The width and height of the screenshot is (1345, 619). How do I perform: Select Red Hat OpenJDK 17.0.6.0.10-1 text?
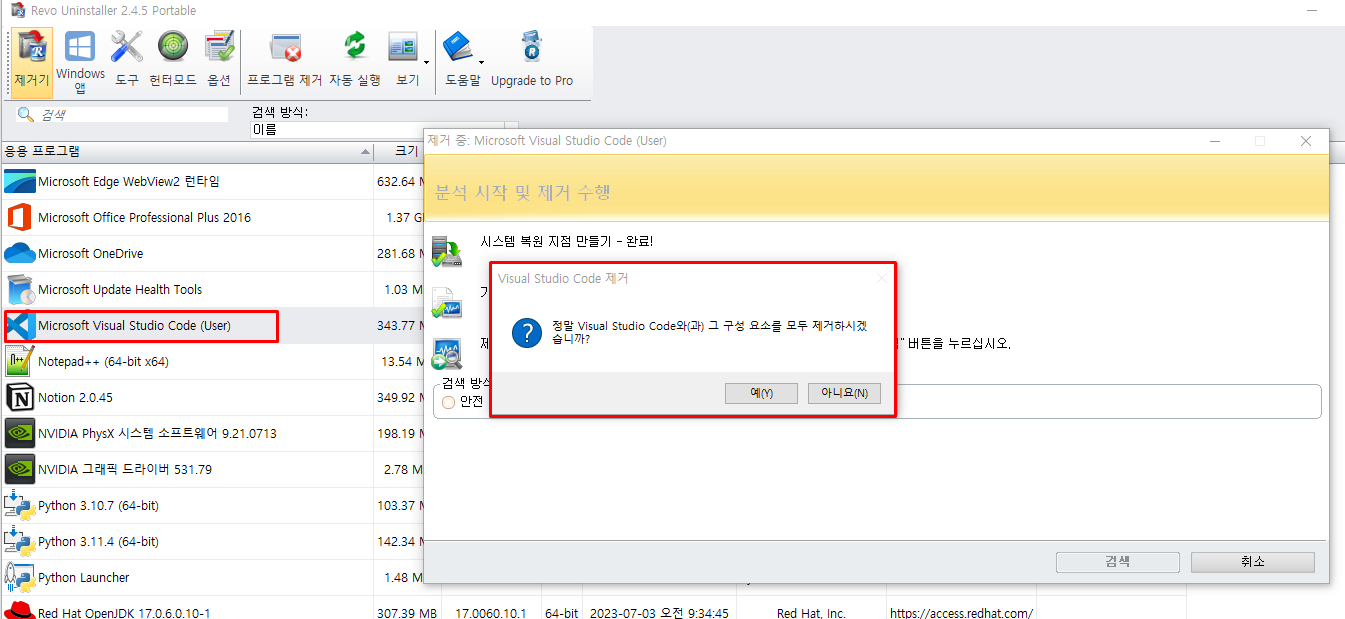tap(124, 612)
